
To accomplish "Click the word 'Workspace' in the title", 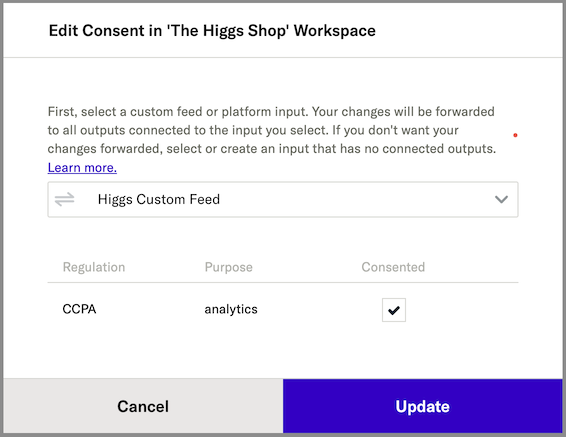I will [x=335, y=31].
